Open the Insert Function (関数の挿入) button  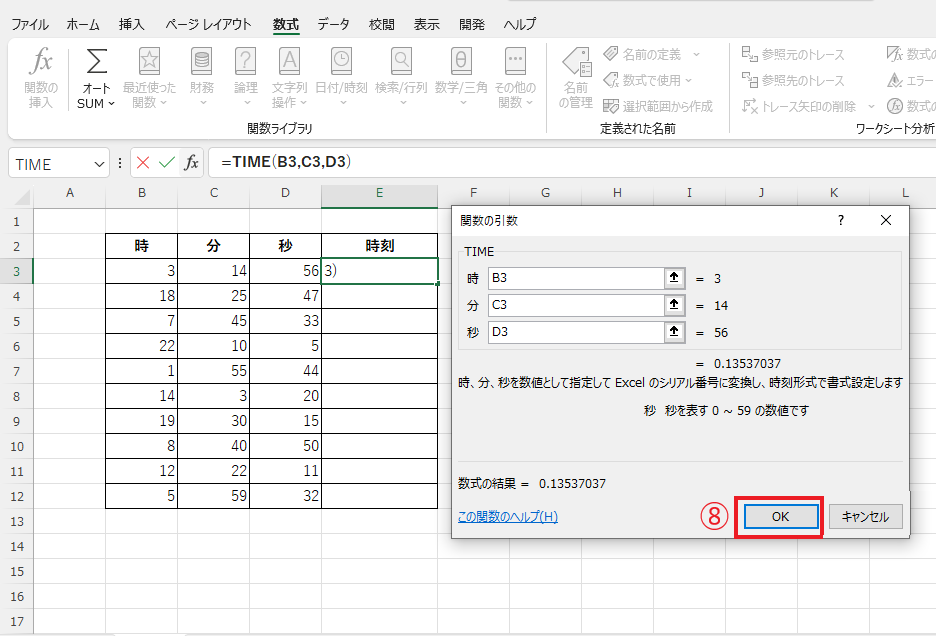[x=41, y=78]
